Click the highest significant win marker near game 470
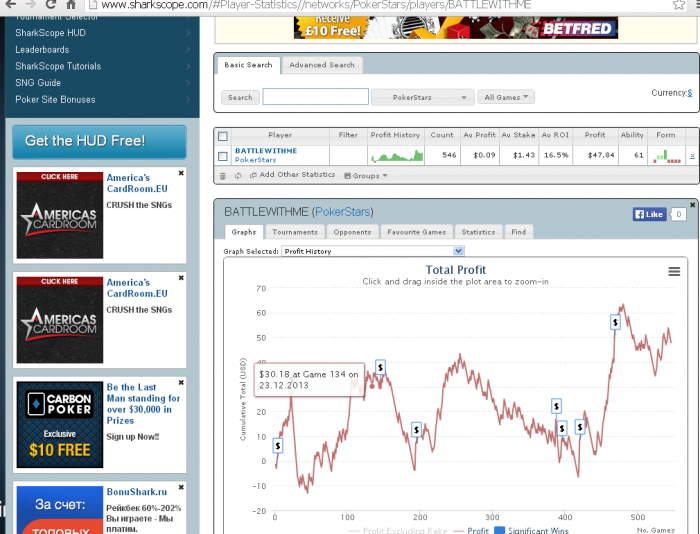 coord(615,322)
